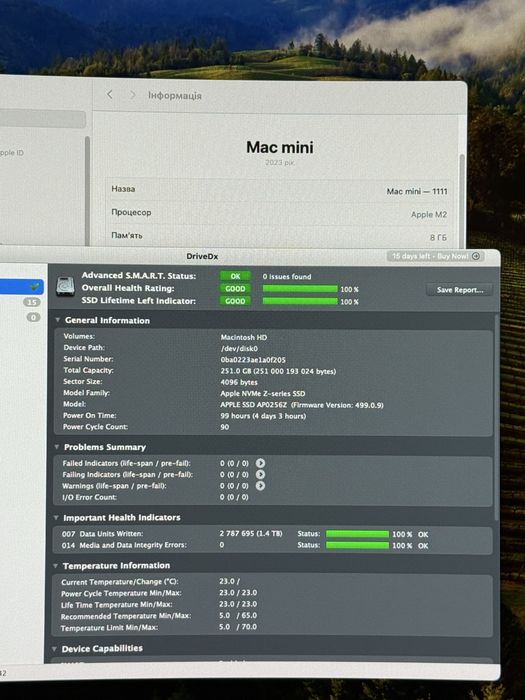Click the Save Report... button
This screenshot has width=525, height=700.
459,290
